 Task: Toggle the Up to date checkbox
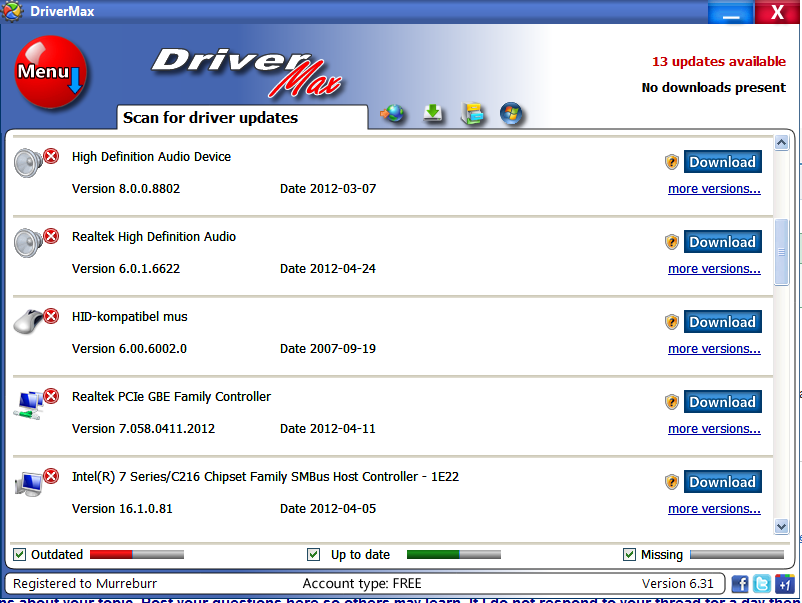(x=314, y=554)
